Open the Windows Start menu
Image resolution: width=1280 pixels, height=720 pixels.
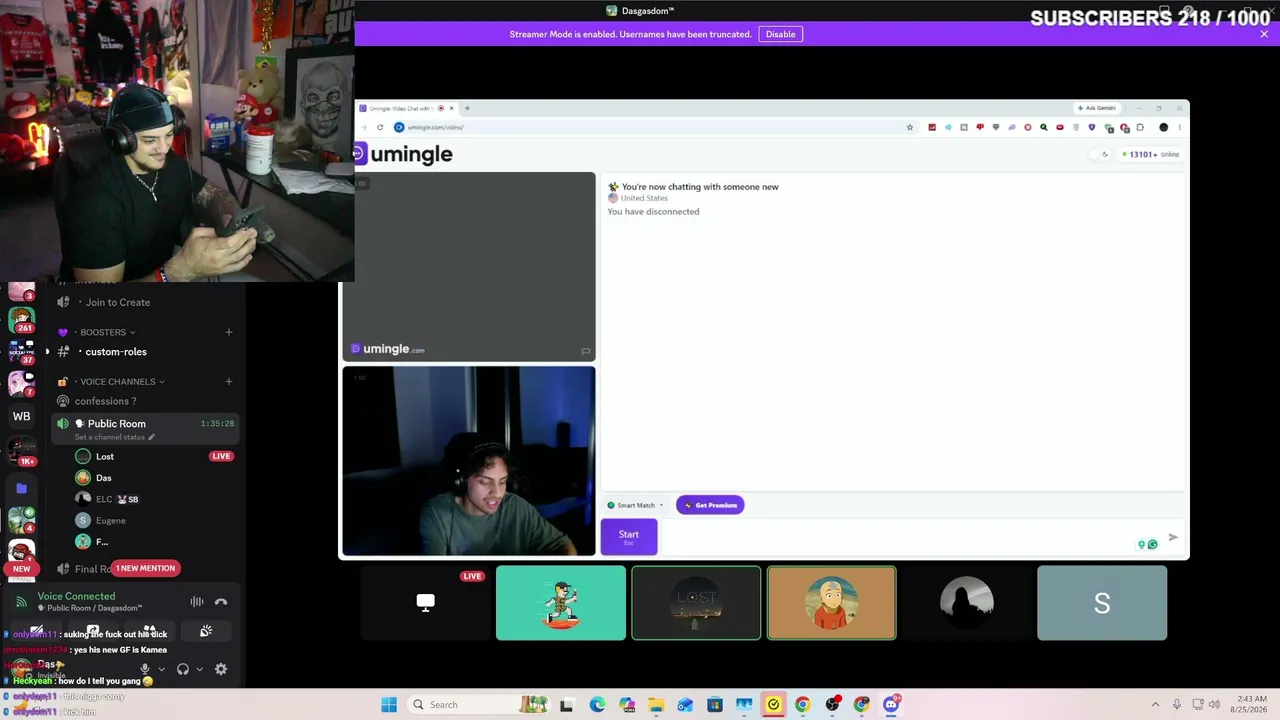point(389,704)
